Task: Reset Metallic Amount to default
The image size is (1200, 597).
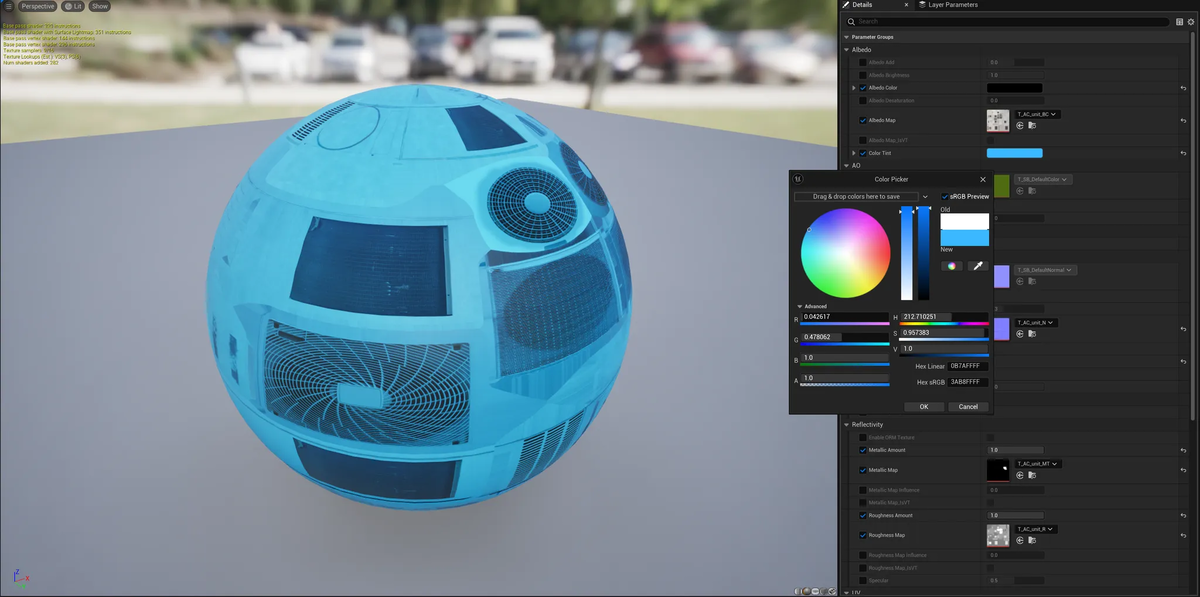Action: [1183, 450]
